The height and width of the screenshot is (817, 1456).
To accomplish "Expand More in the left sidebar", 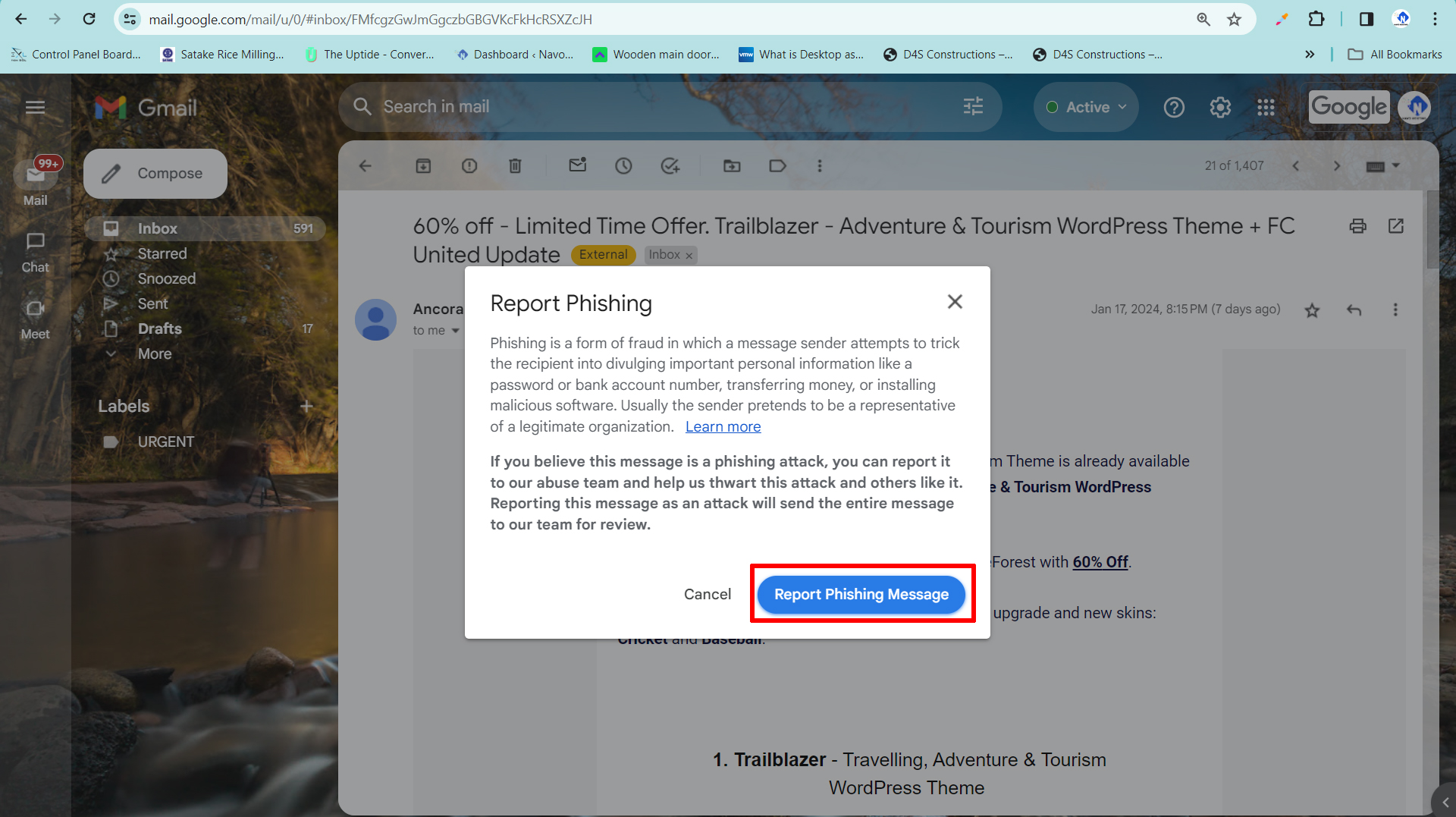I will [155, 354].
